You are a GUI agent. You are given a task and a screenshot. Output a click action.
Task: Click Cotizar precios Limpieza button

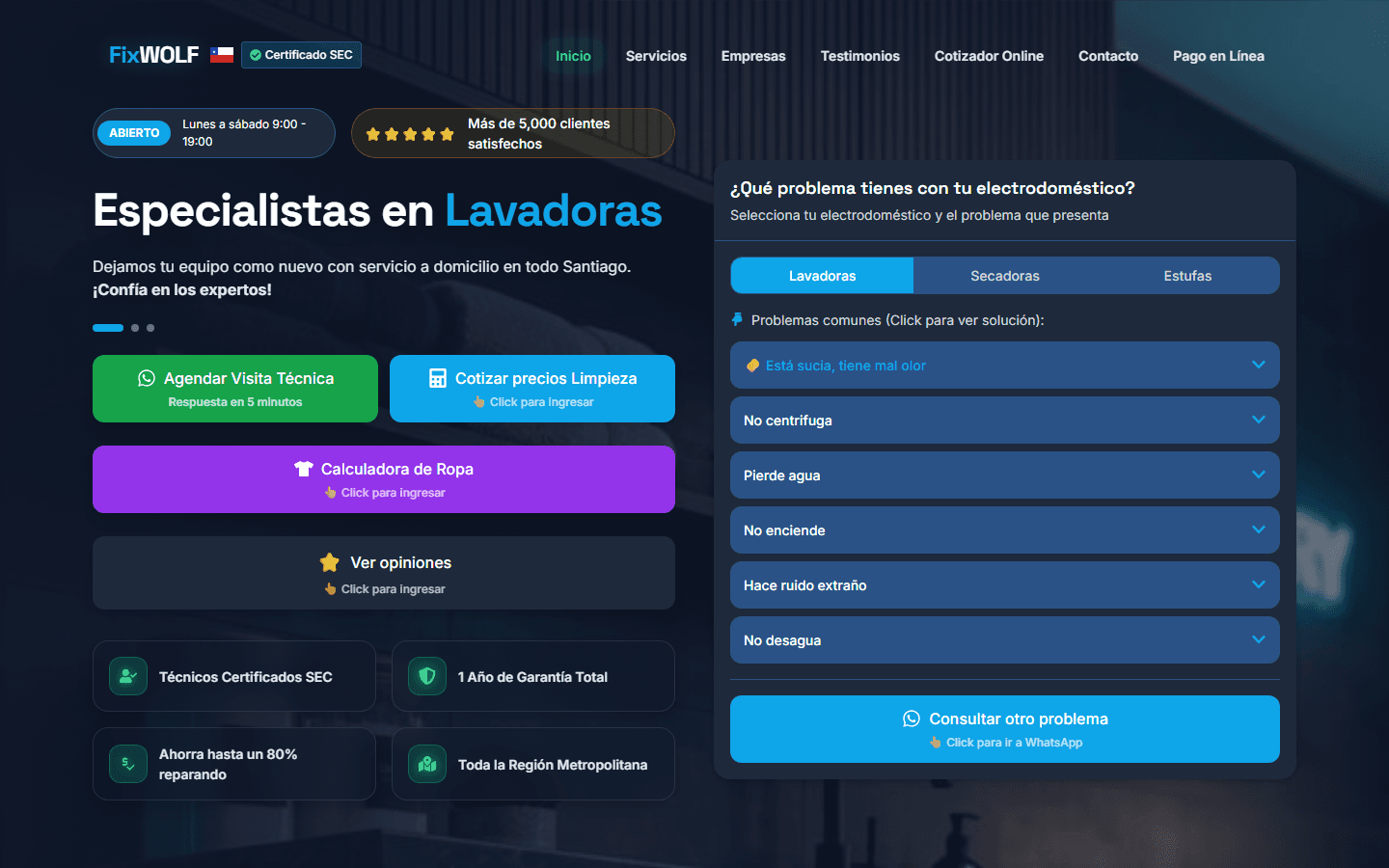532,389
